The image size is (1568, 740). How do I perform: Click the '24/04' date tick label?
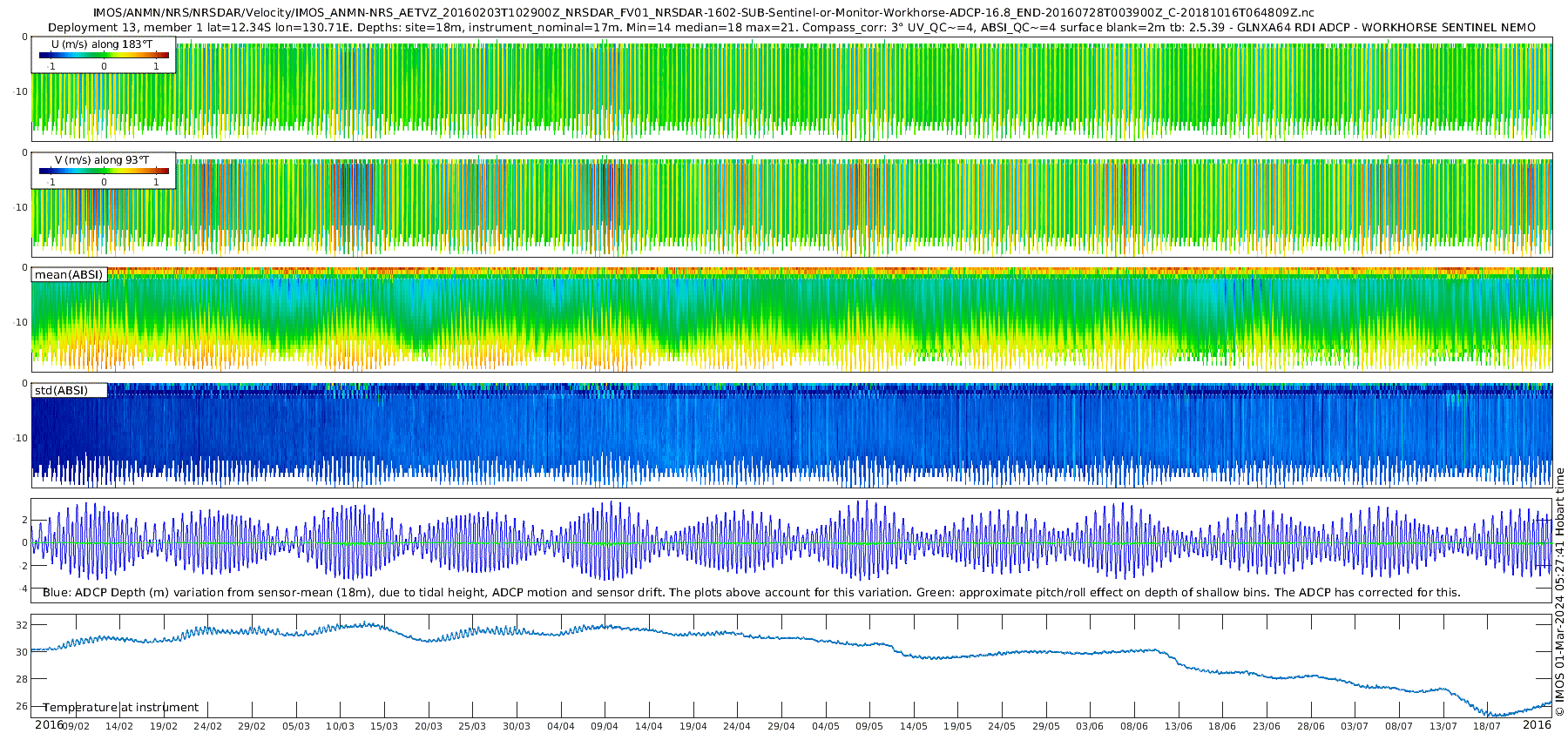pyautogui.click(x=737, y=727)
